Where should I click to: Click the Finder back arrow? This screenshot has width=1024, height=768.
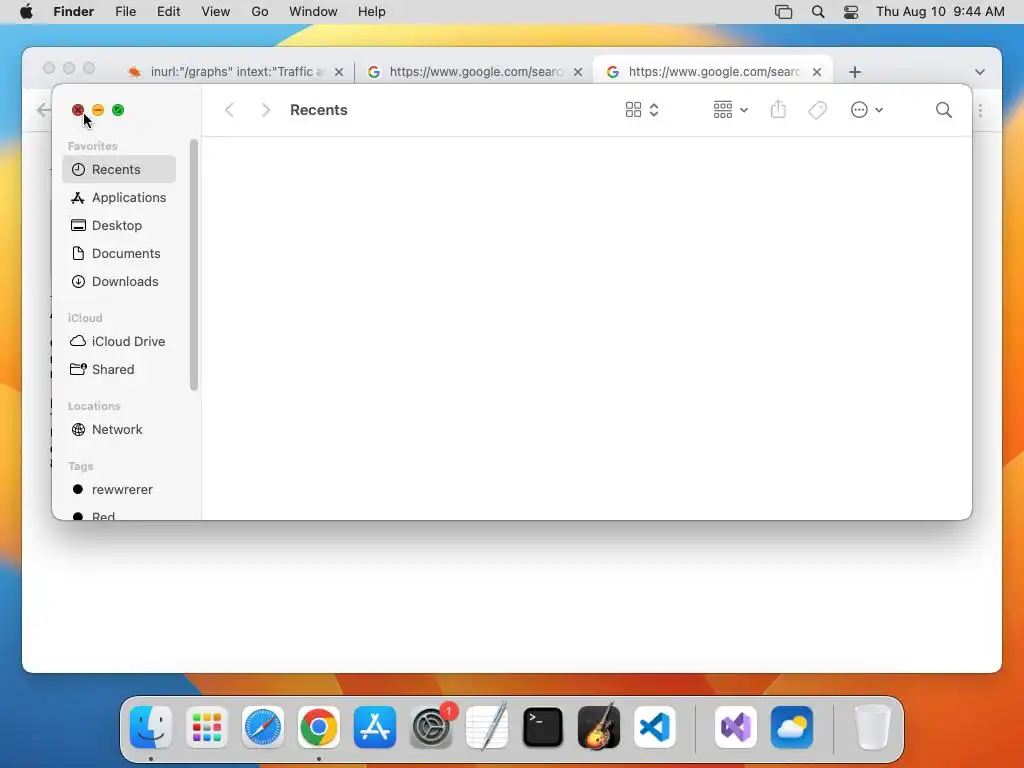coord(229,110)
